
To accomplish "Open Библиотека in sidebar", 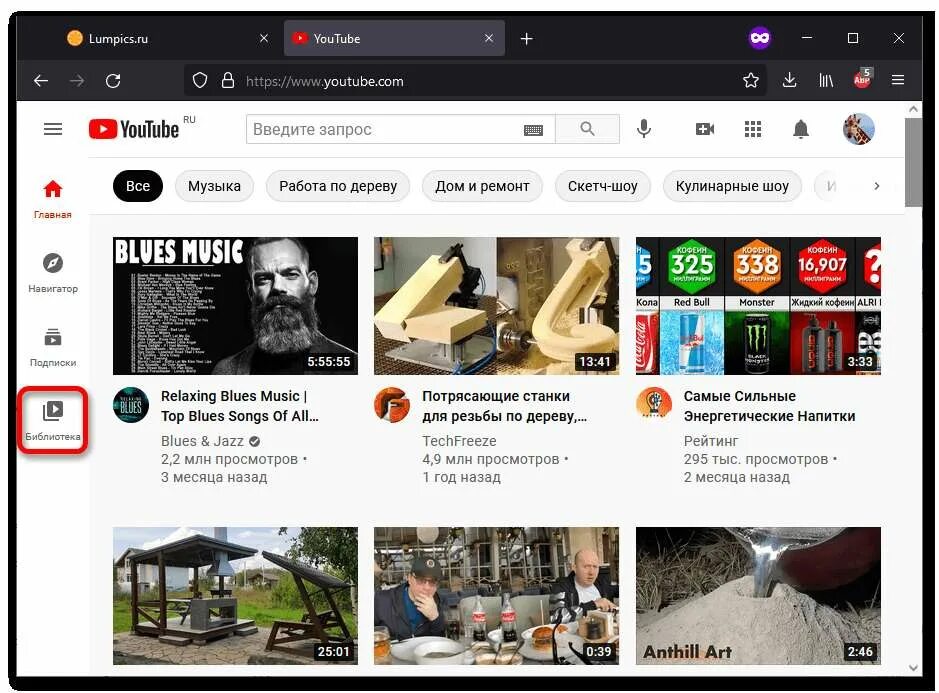I will pos(53,420).
